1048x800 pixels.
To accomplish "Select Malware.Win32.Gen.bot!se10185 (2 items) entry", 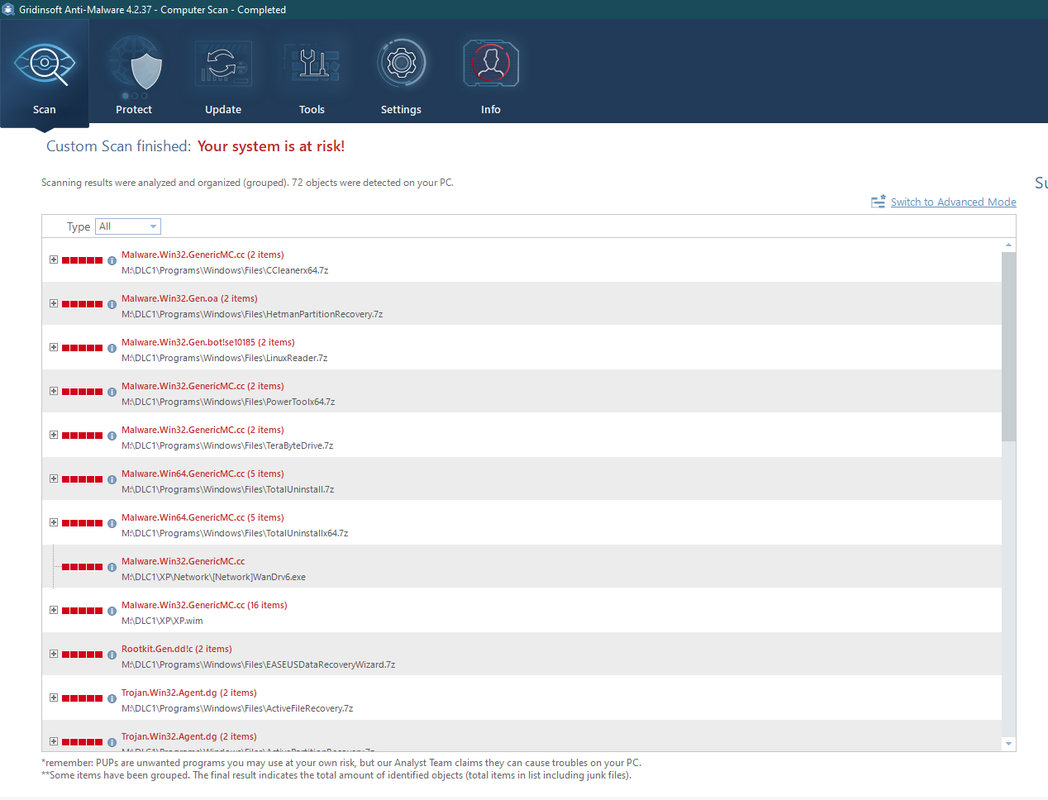I will click(x=208, y=342).
